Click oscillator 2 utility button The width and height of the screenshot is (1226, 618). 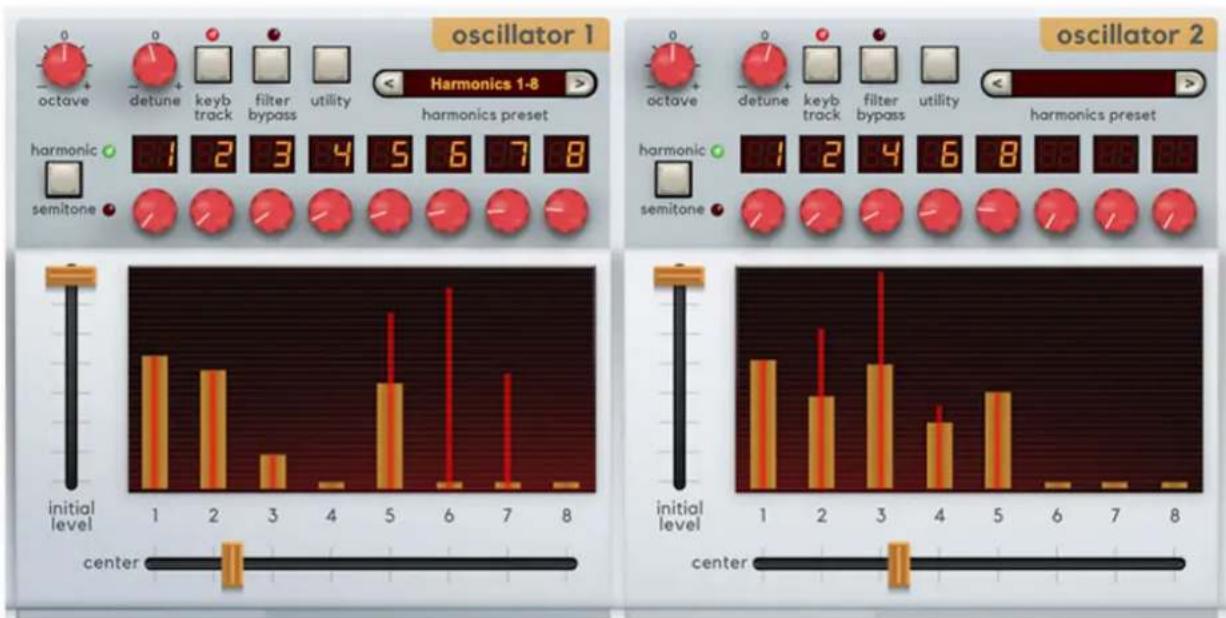(940, 64)
